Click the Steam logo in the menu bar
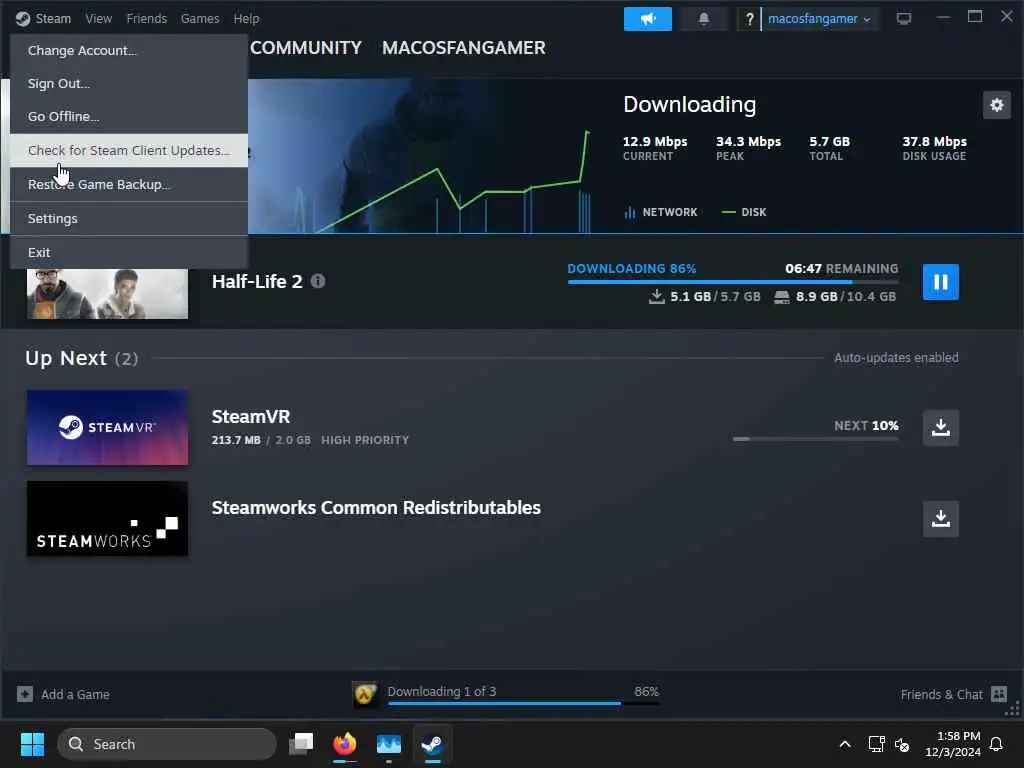 [23, 19]
